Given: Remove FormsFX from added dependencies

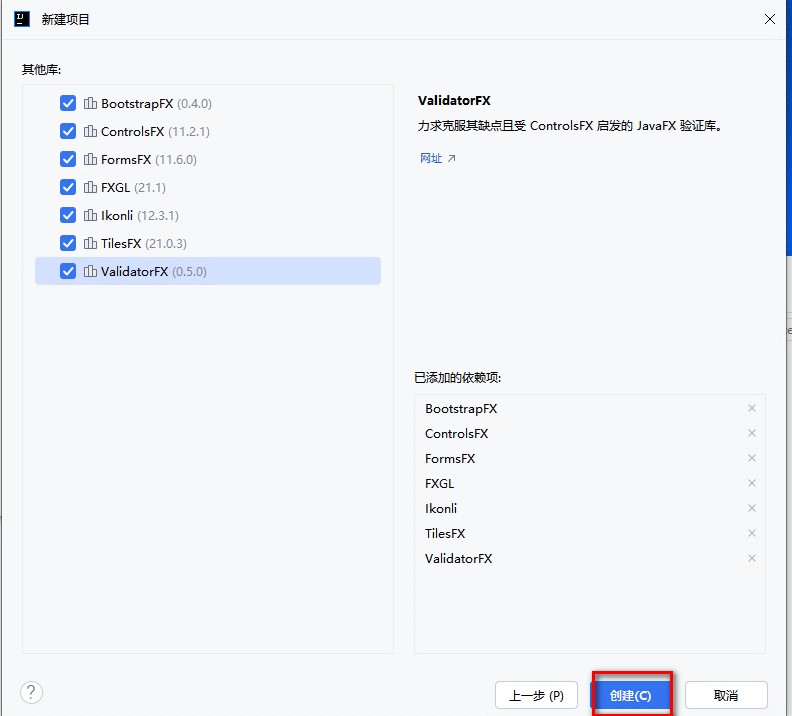Looking at the screenshot, I should point(752,458).
